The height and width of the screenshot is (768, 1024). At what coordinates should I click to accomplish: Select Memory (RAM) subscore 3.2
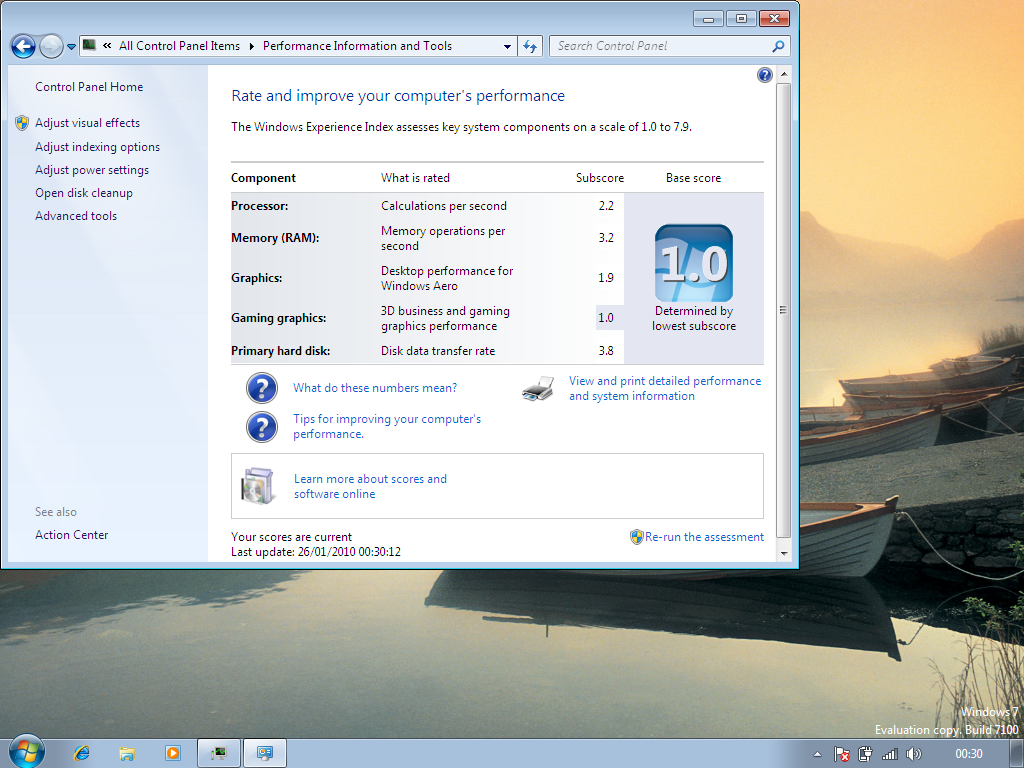pos(606,238)
